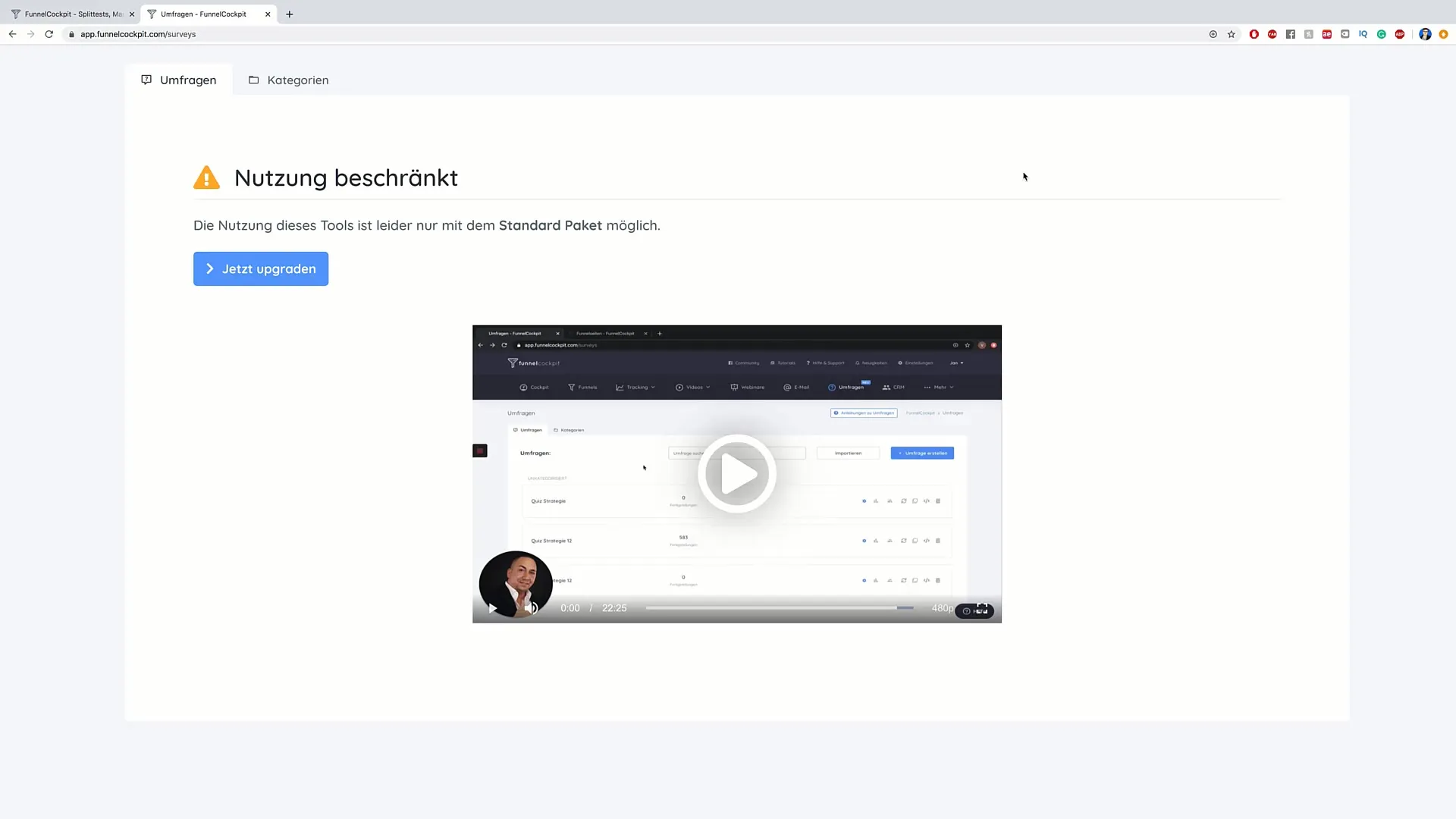
Task: Open the Grammarly extension icon
Action: 1382,34
